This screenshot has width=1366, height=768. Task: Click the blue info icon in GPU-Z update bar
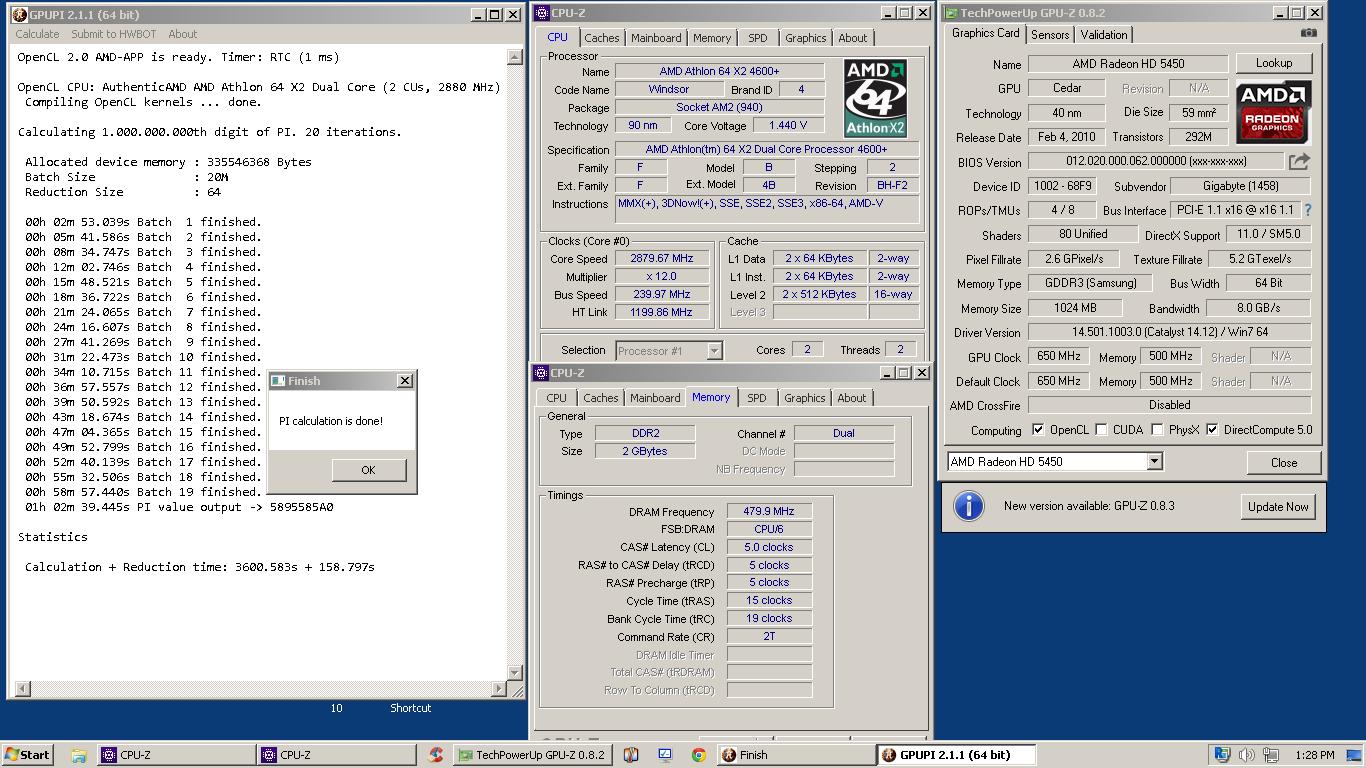(968, 506)
